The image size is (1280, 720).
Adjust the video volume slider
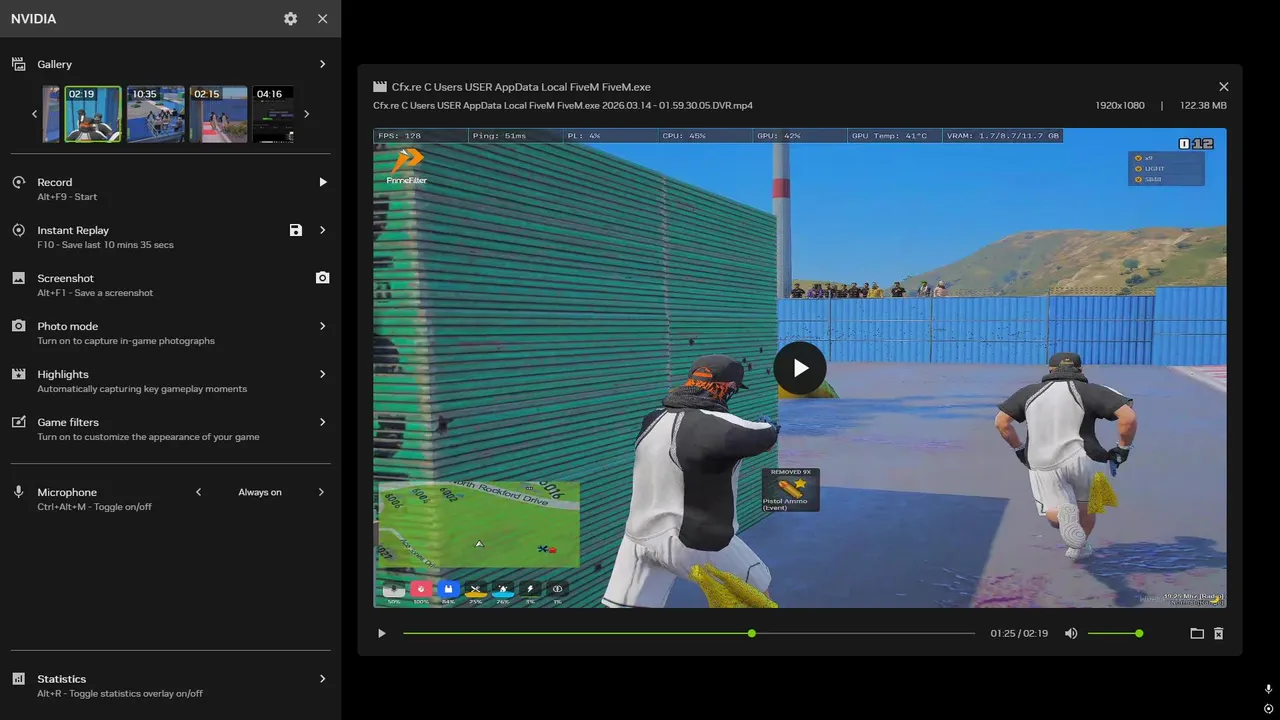1114,633
